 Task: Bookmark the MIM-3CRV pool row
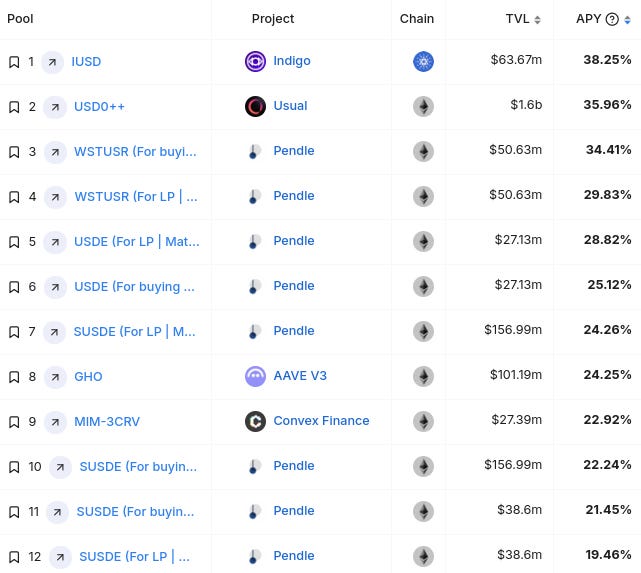(14, 422)
